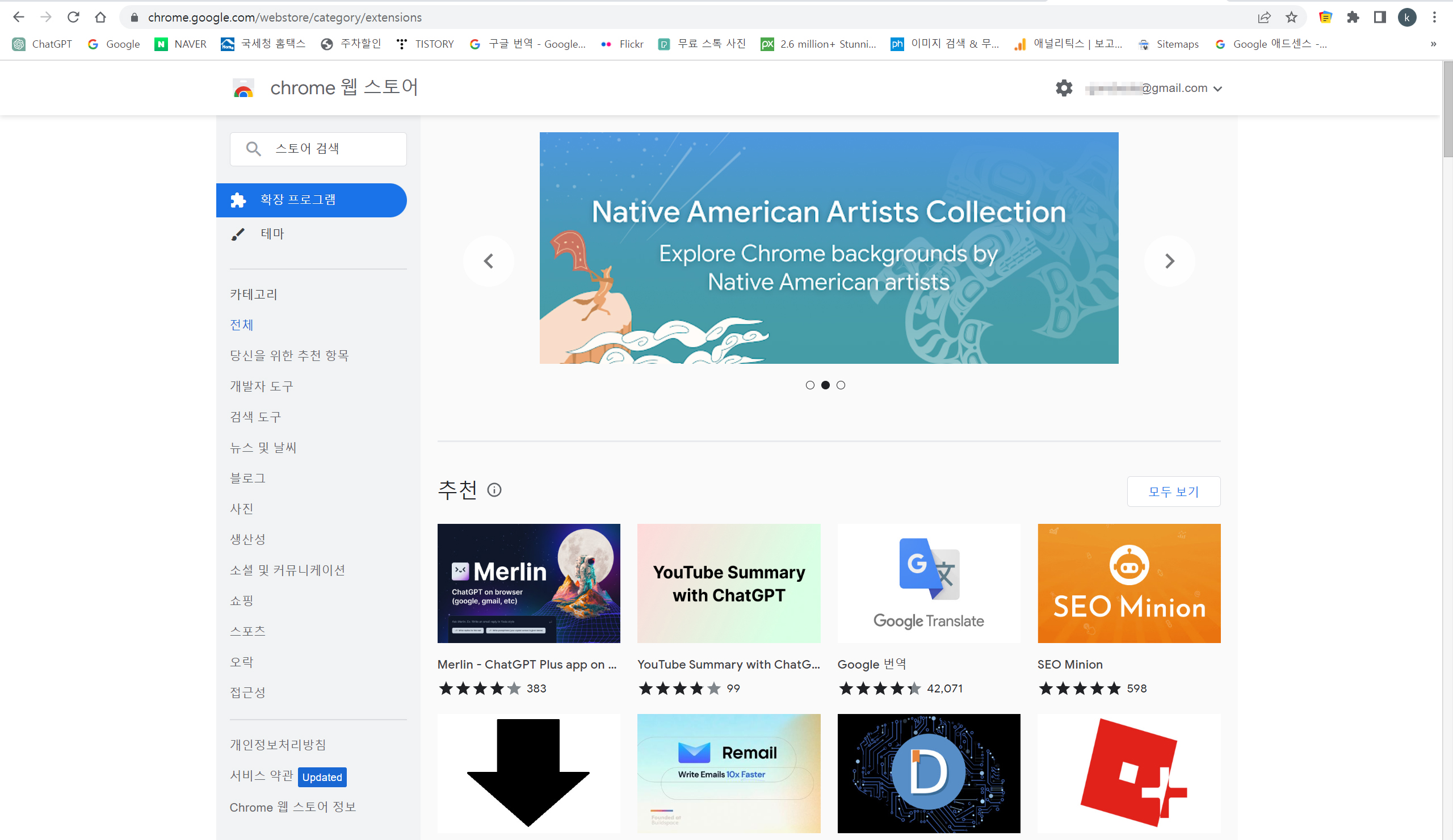Select the third carousel dot
This screenshot has width=1453, height=840.
coord(841,385)
